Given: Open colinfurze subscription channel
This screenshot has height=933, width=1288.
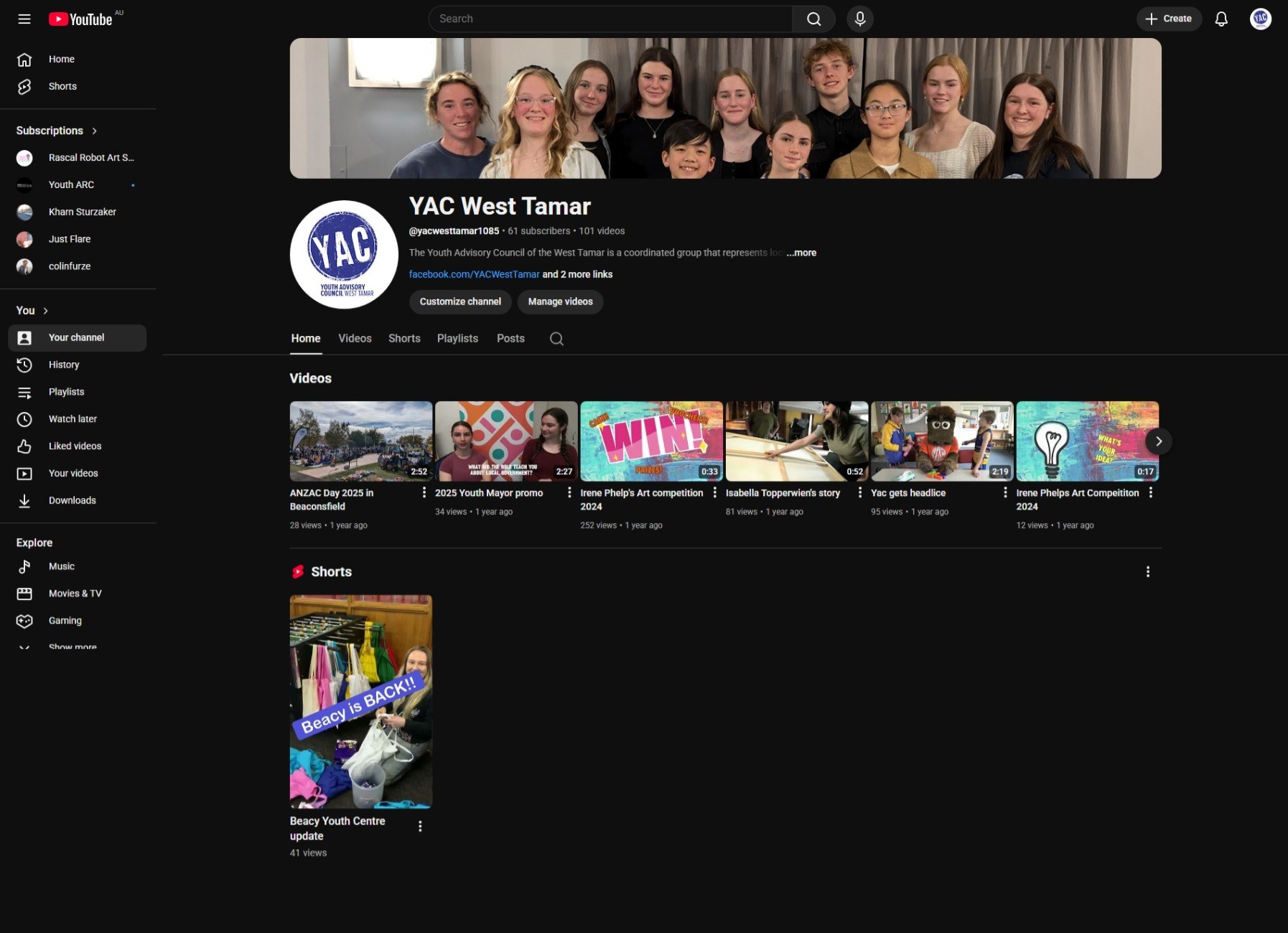Looking at the screenshot, I should (78, 267).
